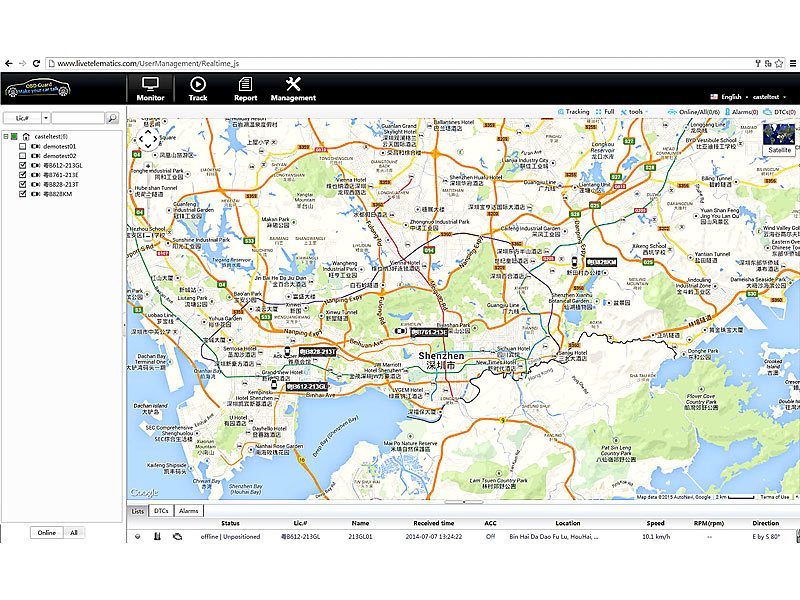800x600 pixels.
Task: Pan the map down with the arrow
Action: coord(148,146)
